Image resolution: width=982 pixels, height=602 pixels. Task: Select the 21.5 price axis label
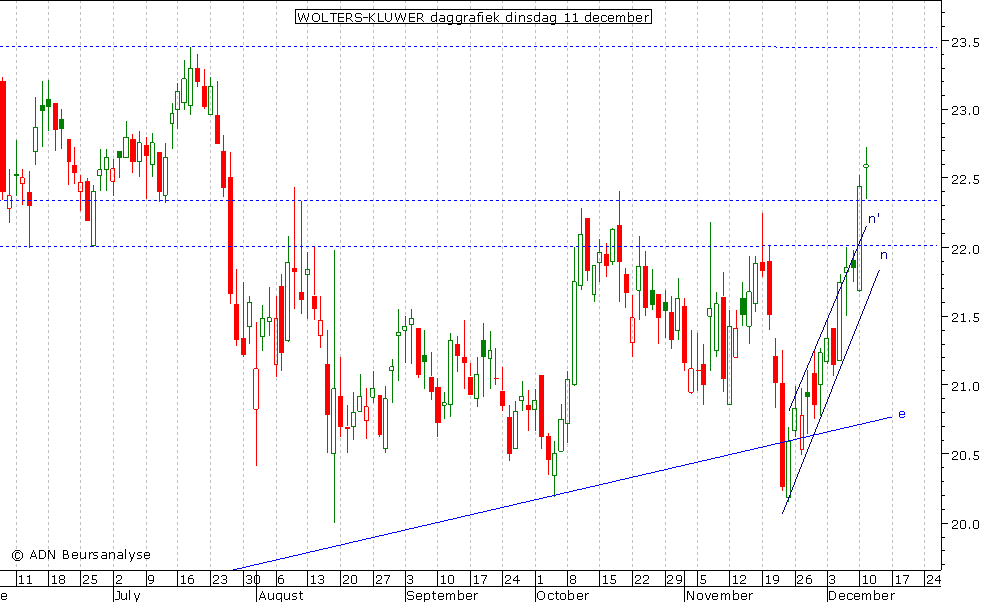point(965,318)
